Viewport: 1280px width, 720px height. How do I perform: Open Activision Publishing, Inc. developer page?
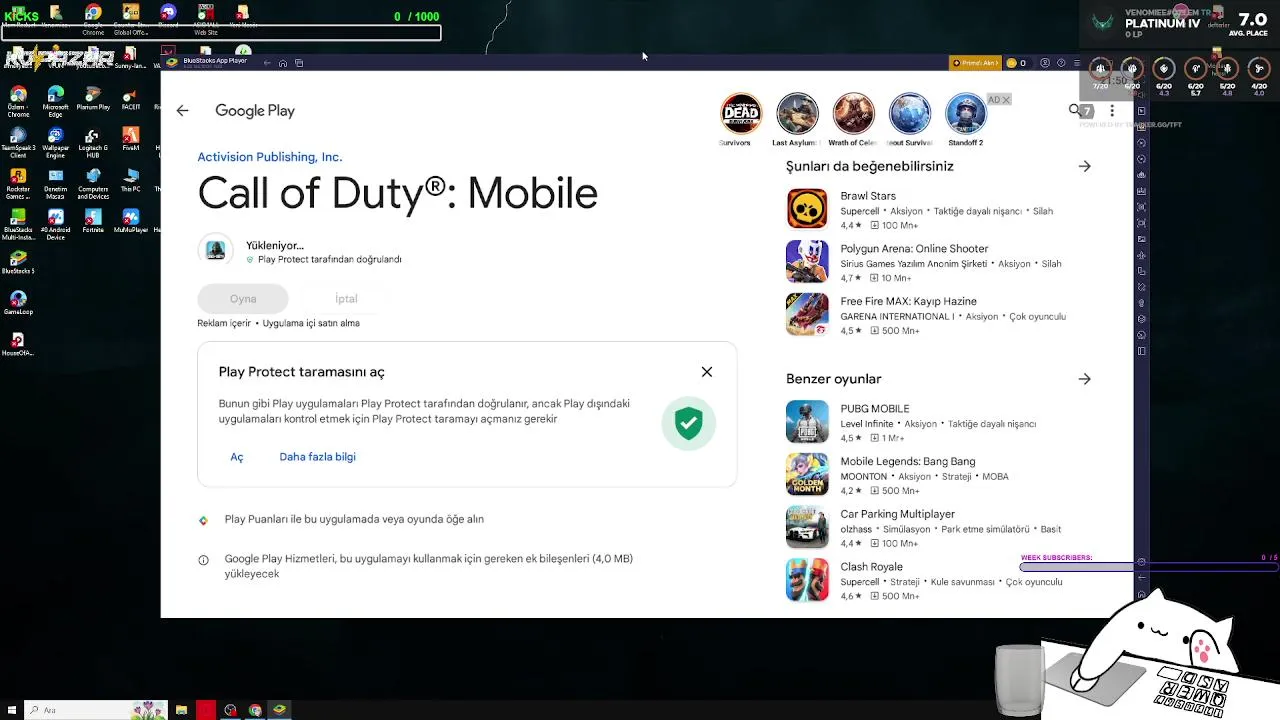click(270, 157)
